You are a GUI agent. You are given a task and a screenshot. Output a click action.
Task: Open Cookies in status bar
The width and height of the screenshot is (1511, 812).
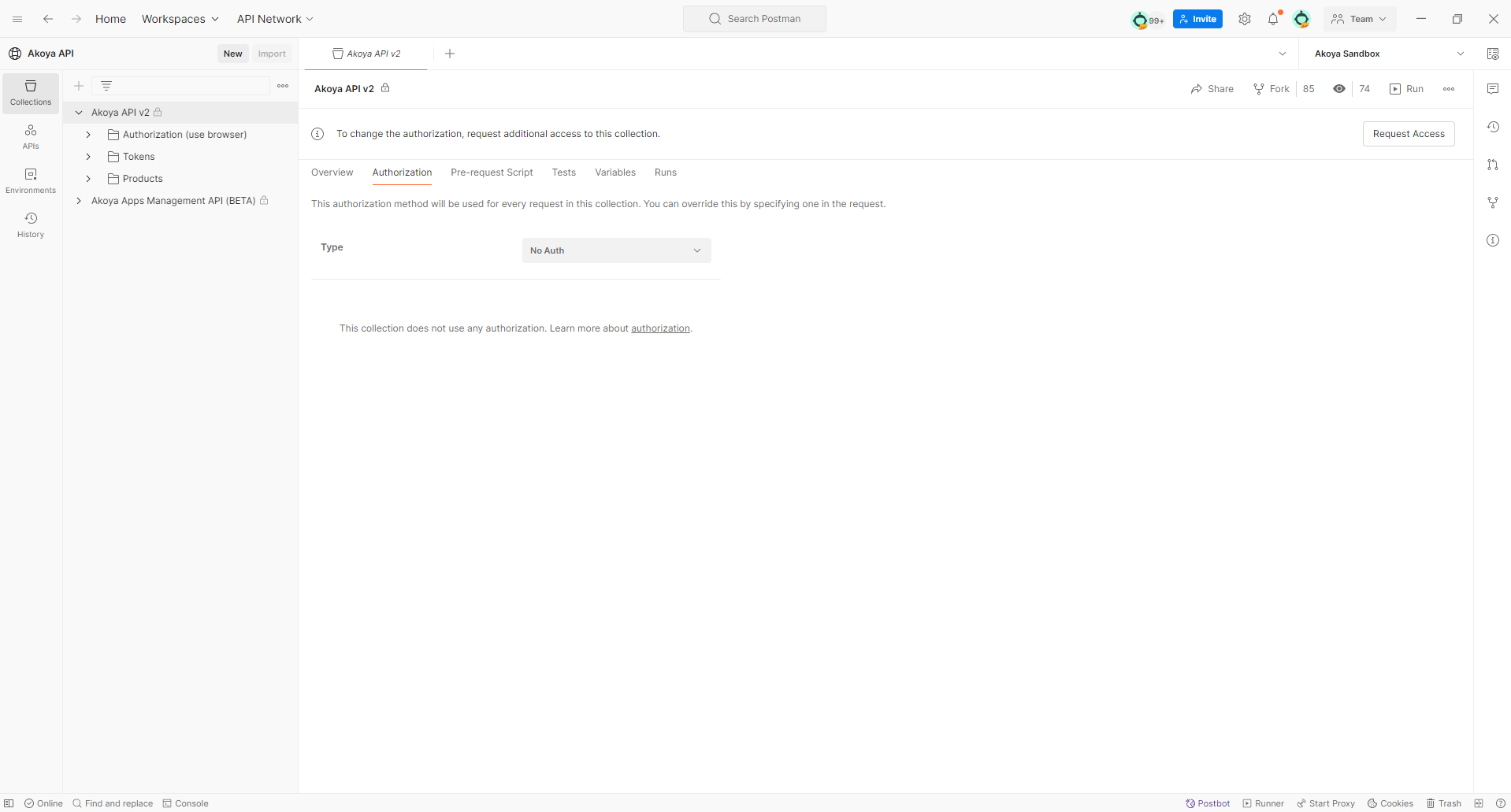click(1390, 803)
